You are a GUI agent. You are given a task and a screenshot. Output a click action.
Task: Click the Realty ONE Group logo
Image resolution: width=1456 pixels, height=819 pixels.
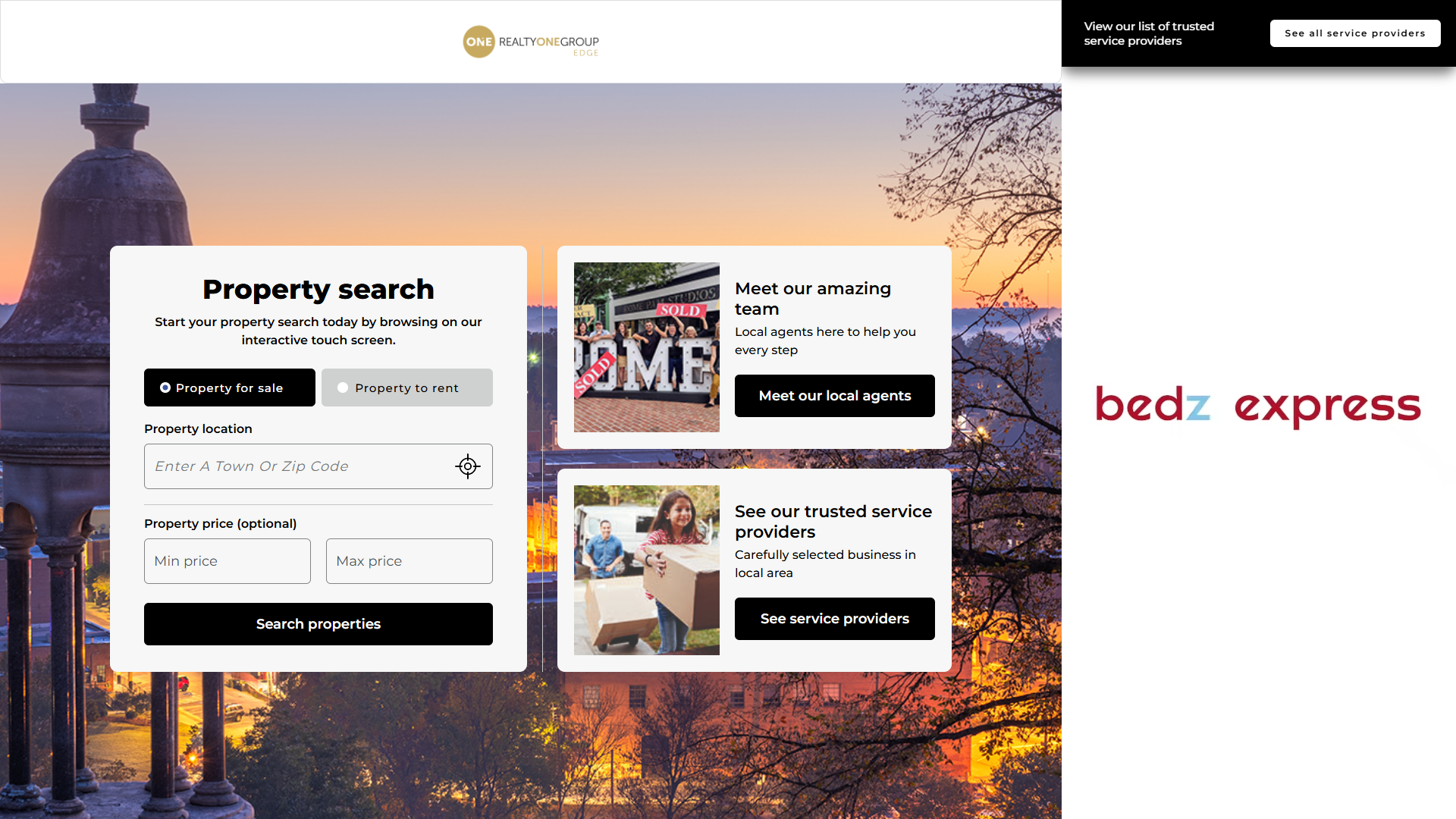(x=531, y=42)
